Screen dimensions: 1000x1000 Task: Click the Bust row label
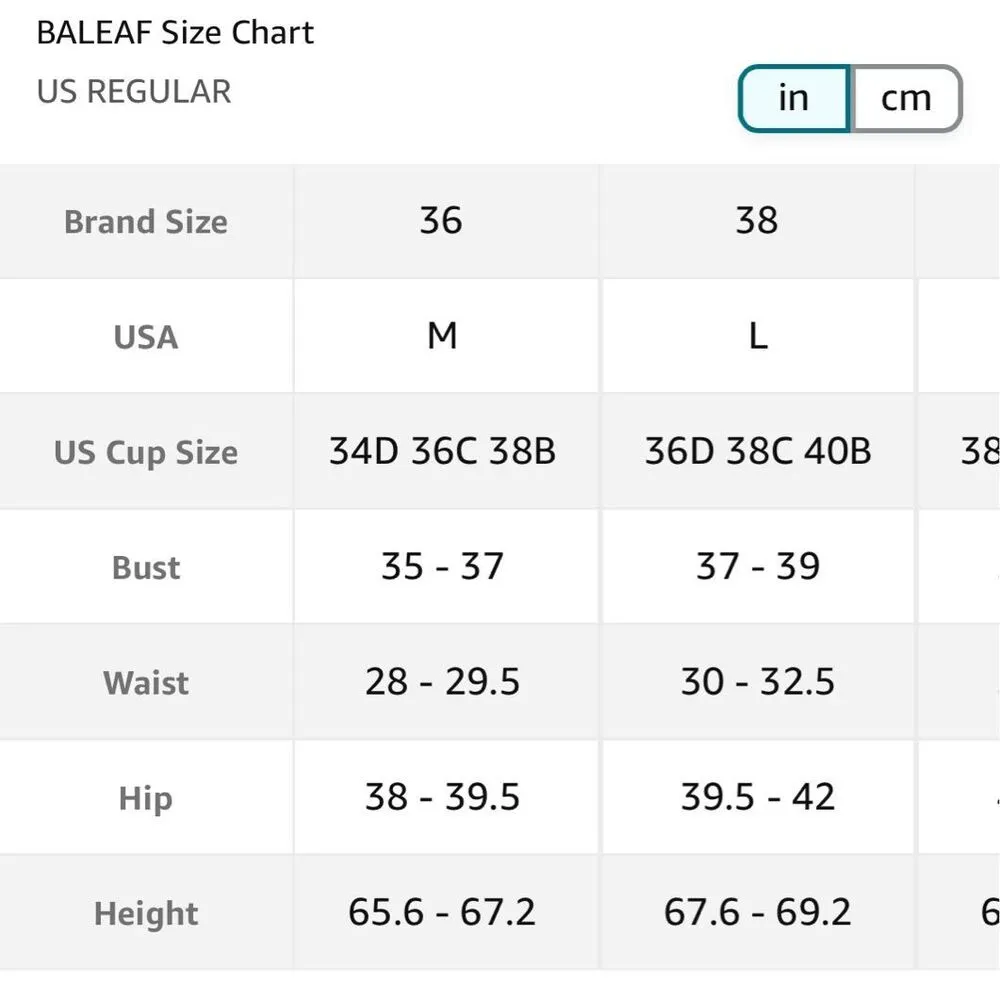146,567
